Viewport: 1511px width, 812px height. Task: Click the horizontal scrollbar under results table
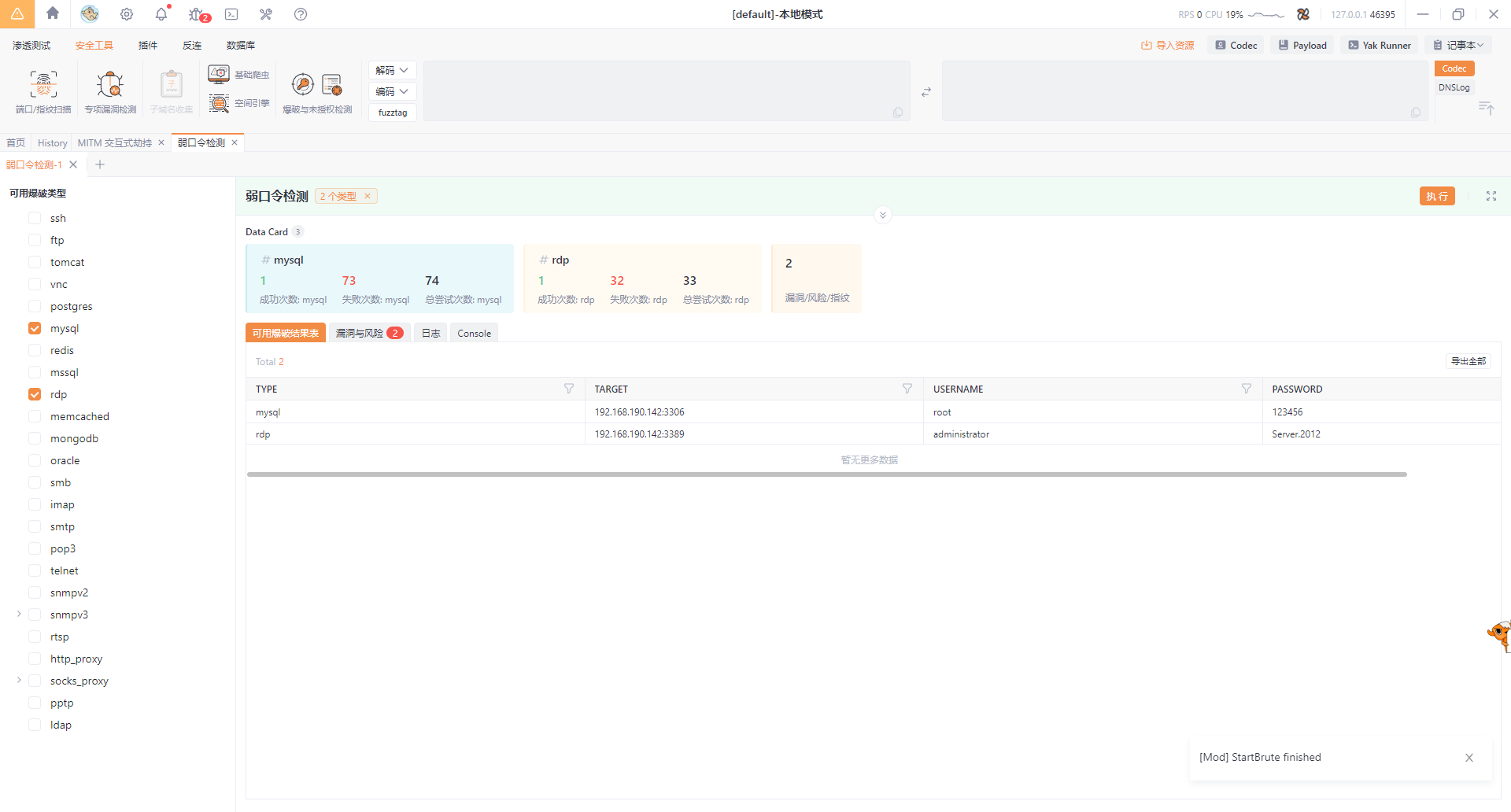826,474
